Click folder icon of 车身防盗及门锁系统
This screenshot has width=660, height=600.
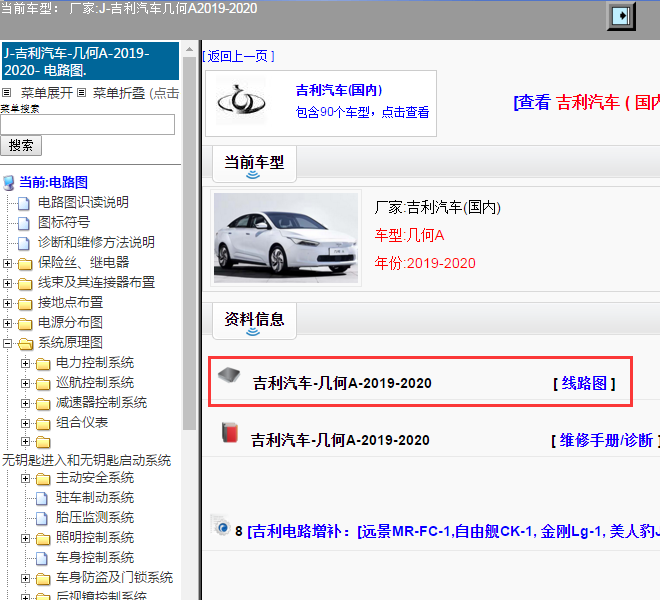coord(43,579)
